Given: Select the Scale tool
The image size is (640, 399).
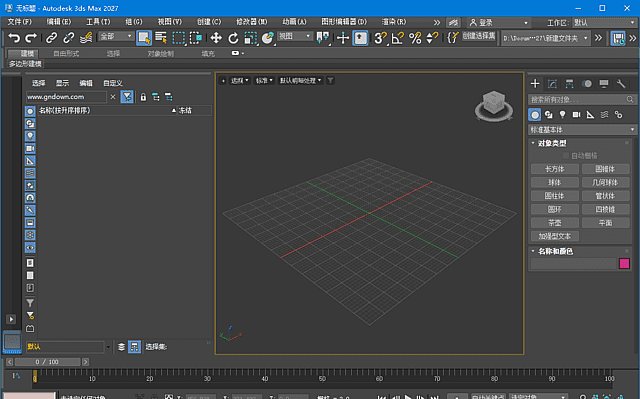Looking at the screenshot, I should (250, 38).
